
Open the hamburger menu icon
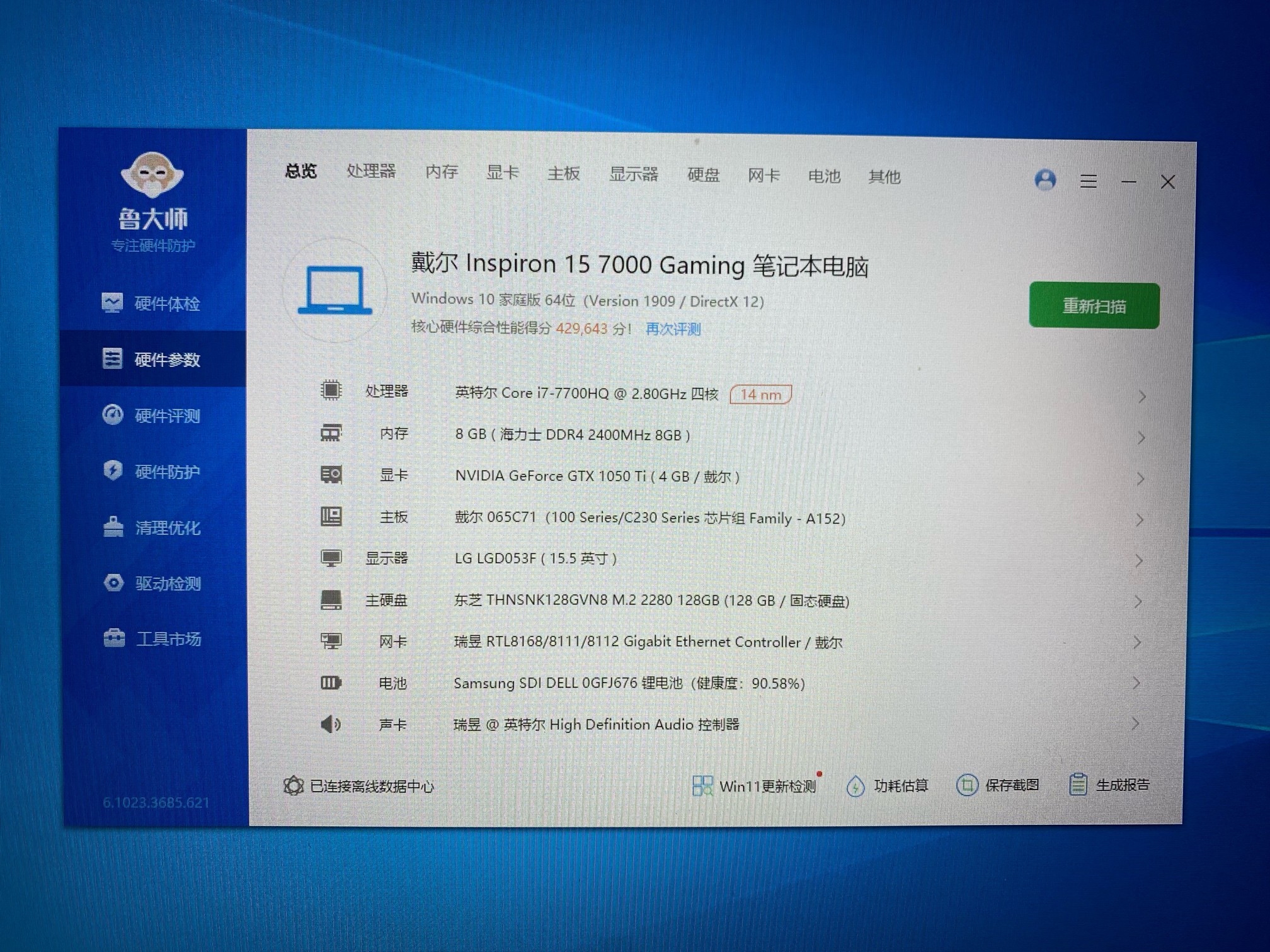point(1089,182)
